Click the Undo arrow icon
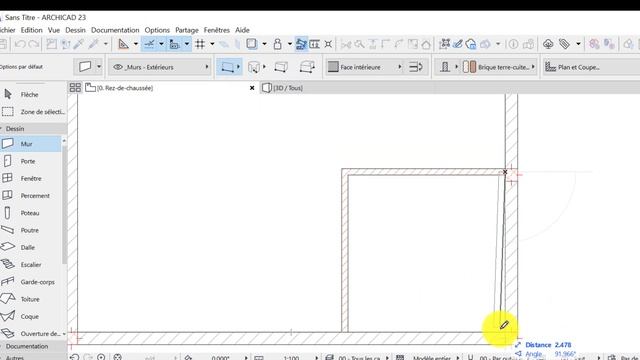Screen dimensions: 640x360 coord(20,44)
